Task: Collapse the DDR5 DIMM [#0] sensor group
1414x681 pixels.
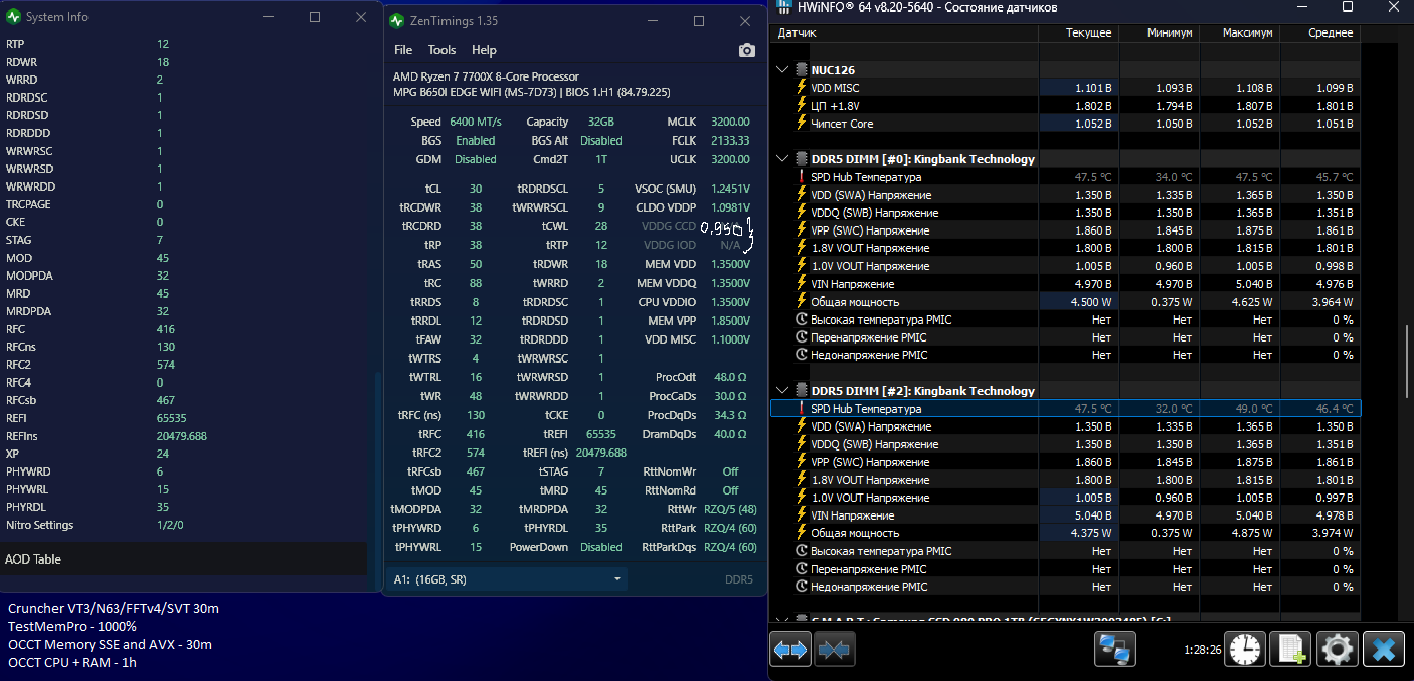Action: (782, 159)
